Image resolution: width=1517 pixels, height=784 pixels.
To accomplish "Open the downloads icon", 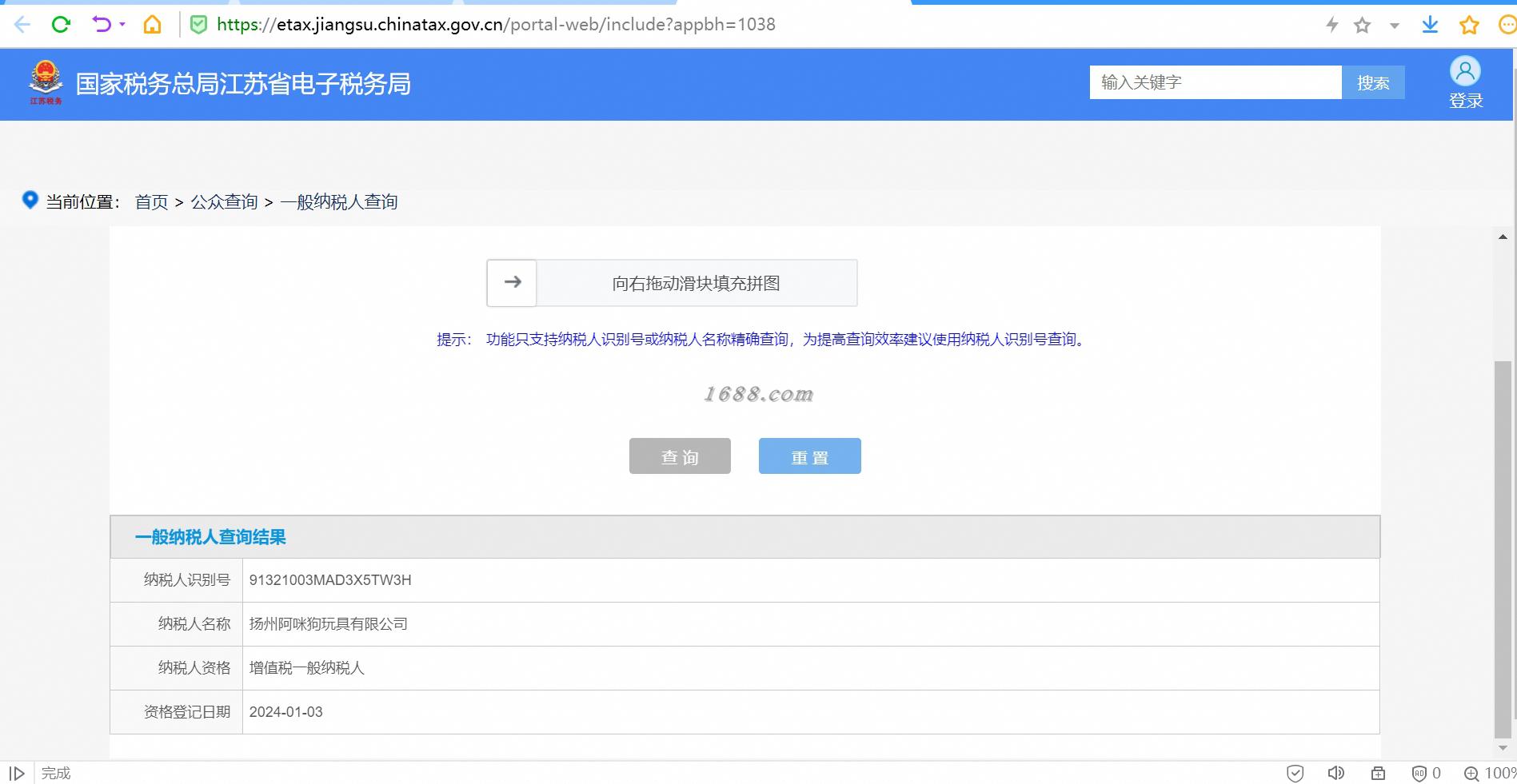I will point(1430,25).
